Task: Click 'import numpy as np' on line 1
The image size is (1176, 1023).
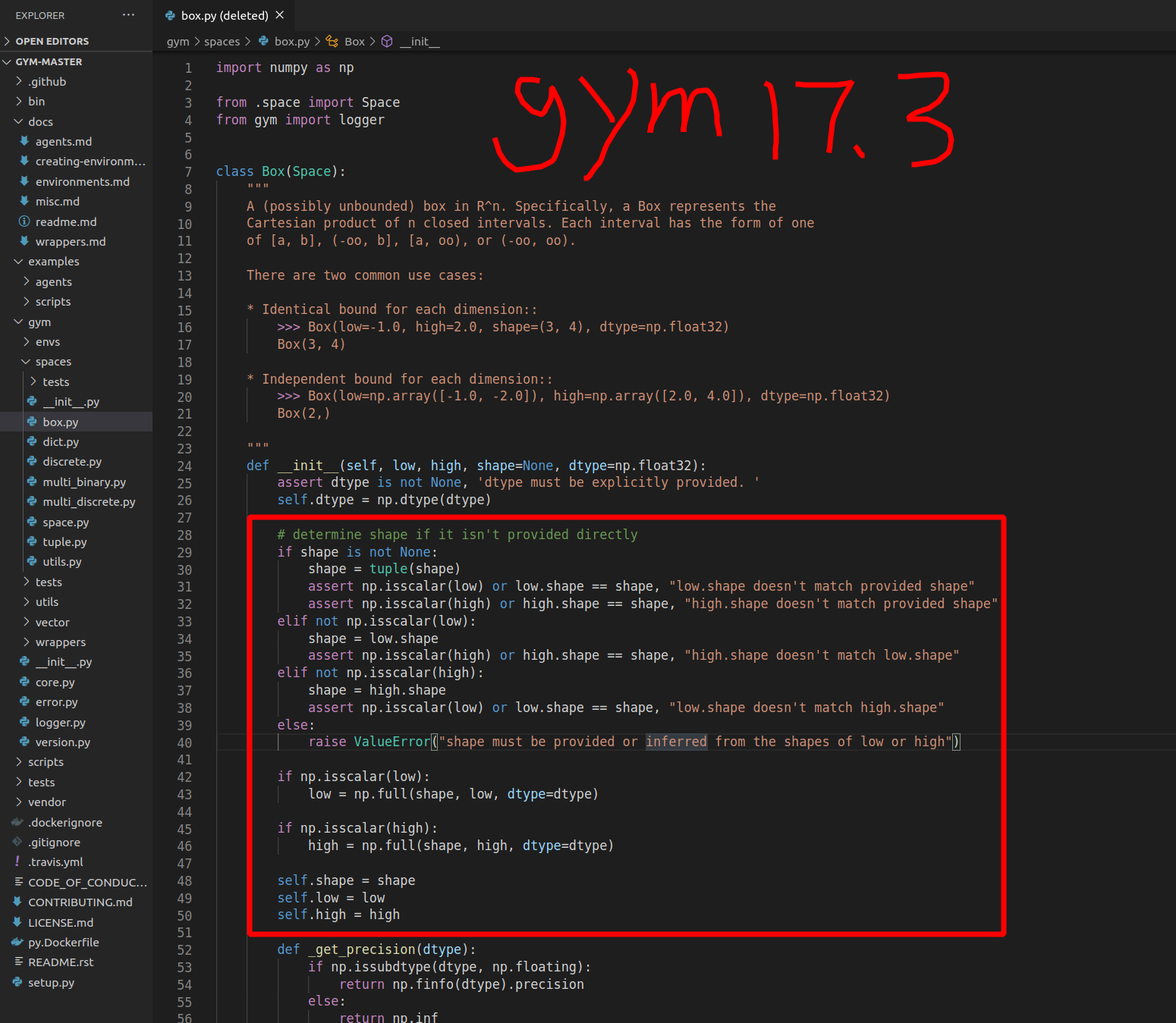Action: click(x=285, y=67)
